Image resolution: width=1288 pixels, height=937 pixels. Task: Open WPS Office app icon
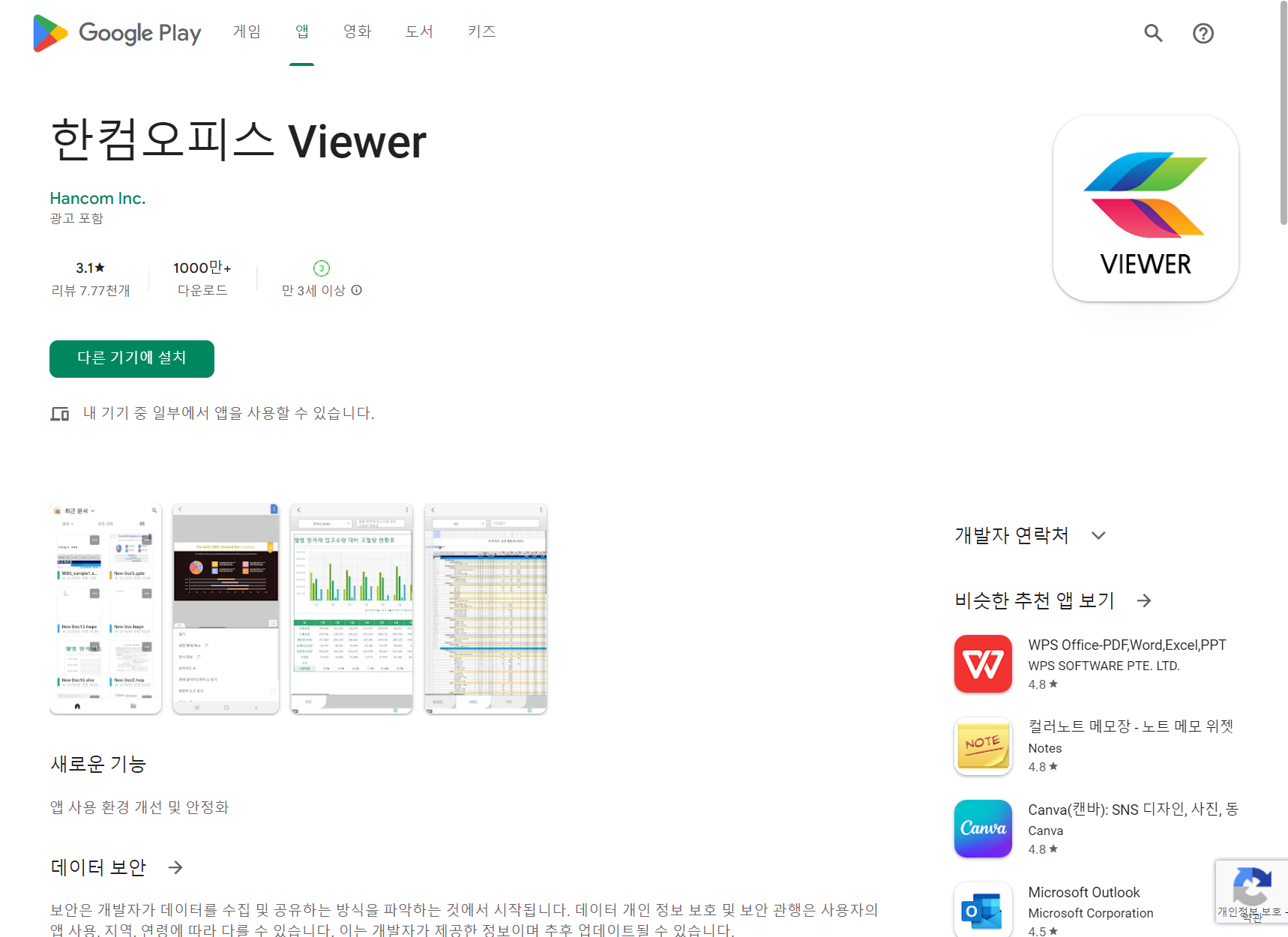(x=983, y=663)
